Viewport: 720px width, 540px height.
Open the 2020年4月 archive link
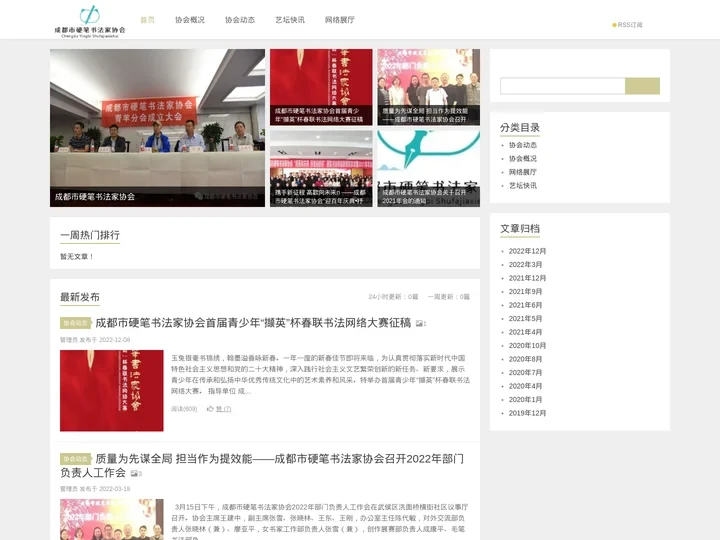coord(525,386)
